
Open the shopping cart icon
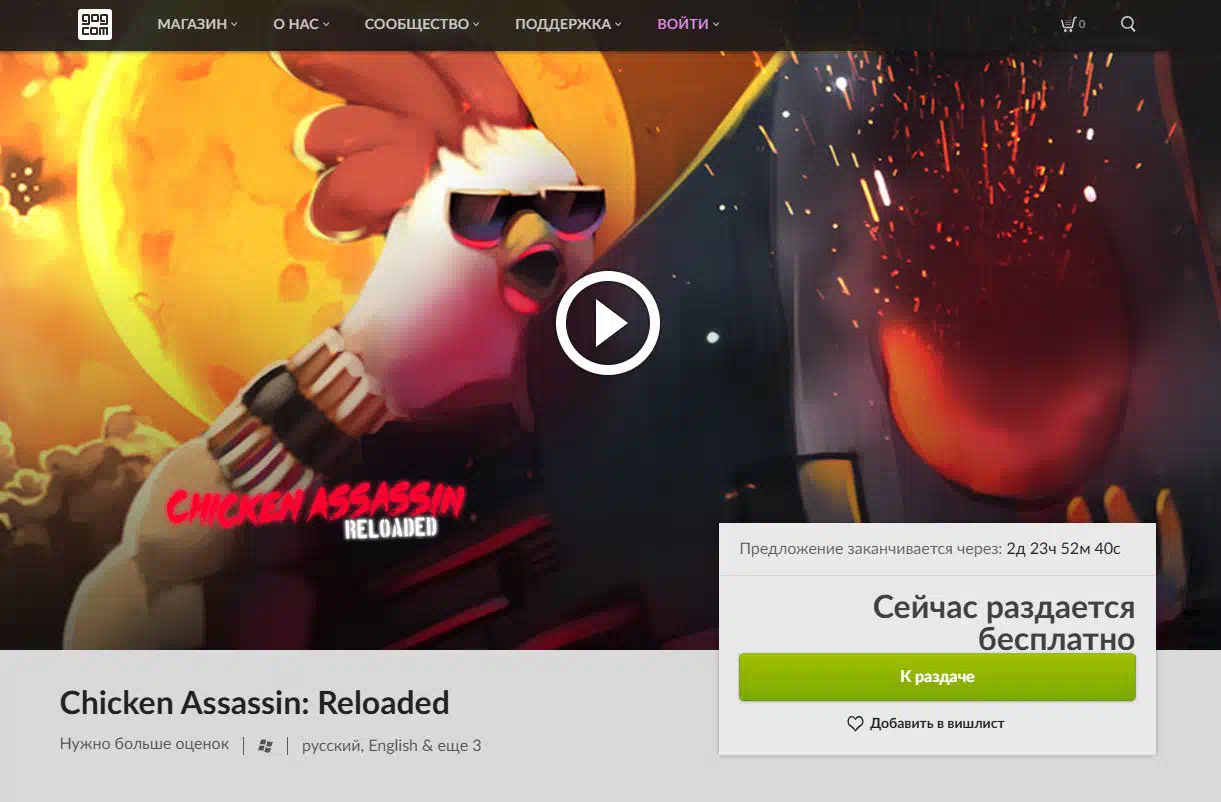point(1068,24)
